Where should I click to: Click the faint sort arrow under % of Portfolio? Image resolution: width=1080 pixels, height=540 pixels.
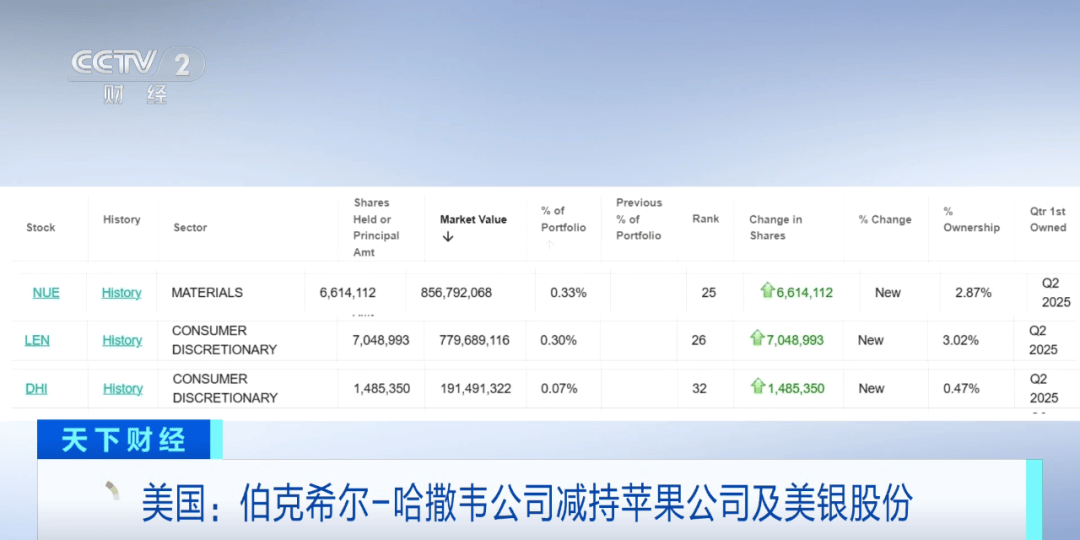click(x=550, y=244)
